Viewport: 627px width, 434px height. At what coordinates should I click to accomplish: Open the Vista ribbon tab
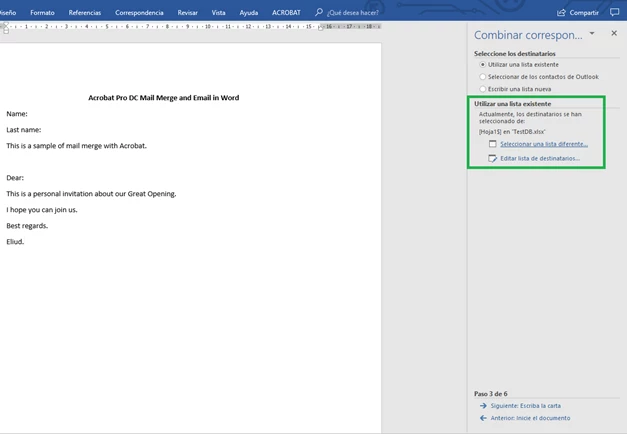point(218,13)
